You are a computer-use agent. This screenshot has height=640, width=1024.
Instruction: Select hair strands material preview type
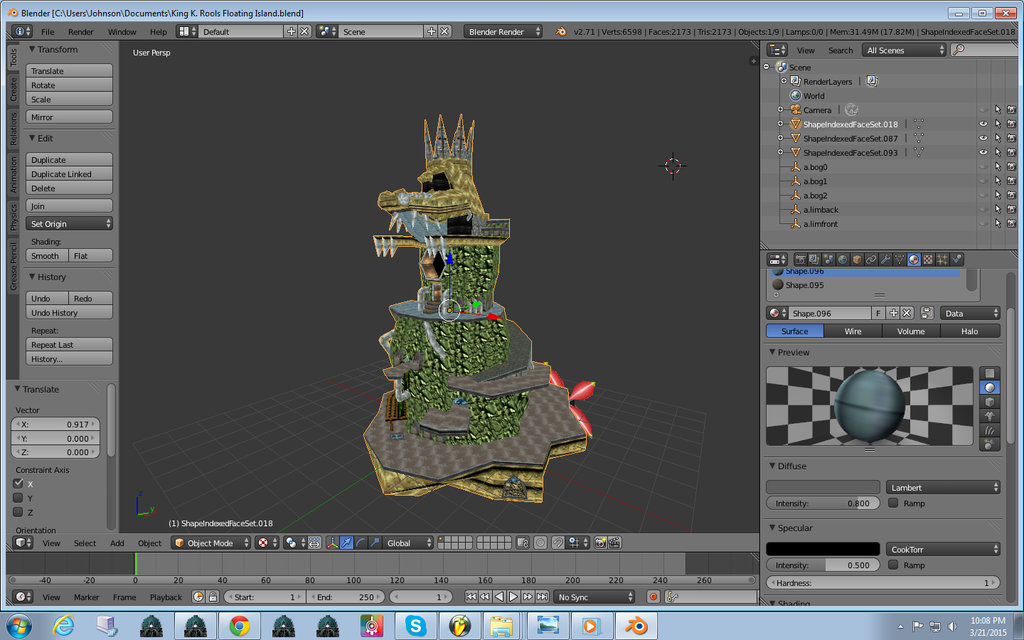(x=989, y=431)
